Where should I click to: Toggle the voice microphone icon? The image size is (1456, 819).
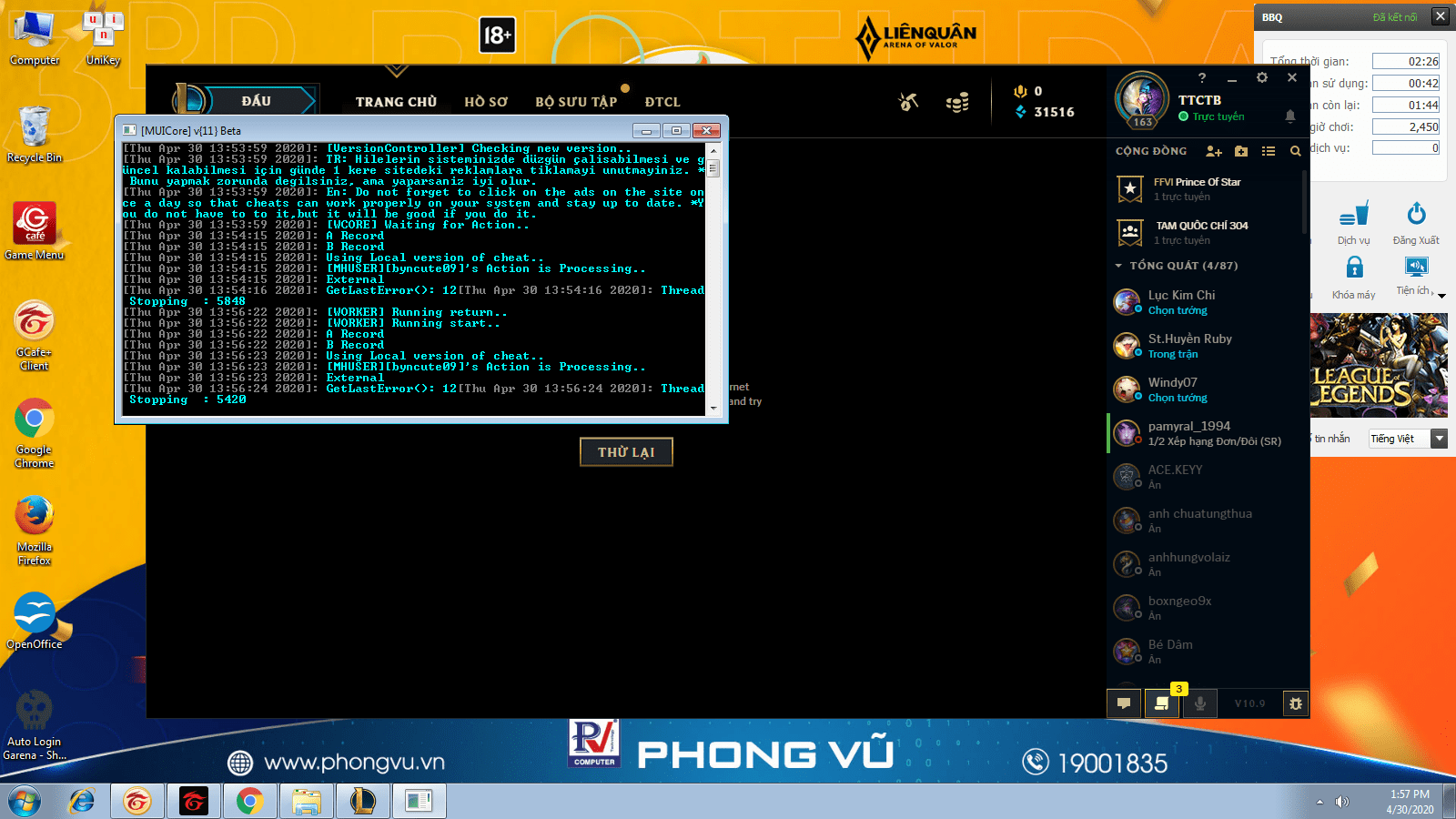click(1200, 703)
